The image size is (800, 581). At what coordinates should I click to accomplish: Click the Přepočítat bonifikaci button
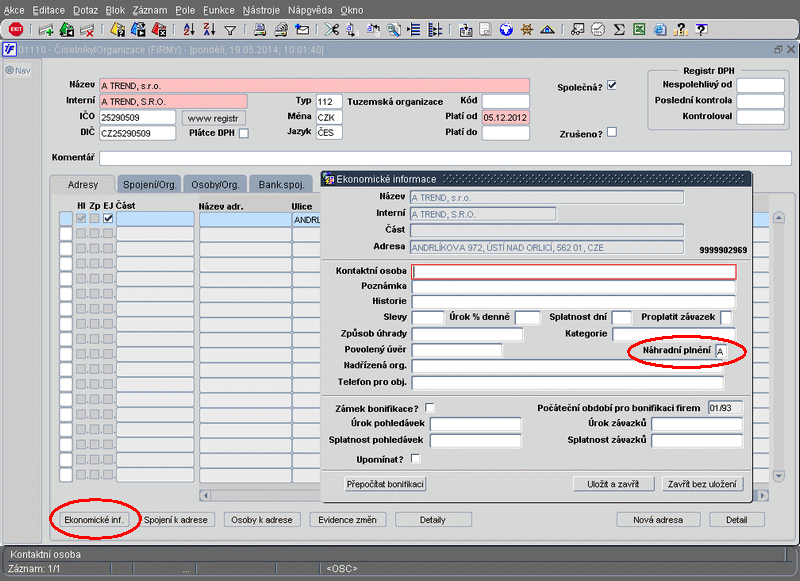click(x=386, y=484)
